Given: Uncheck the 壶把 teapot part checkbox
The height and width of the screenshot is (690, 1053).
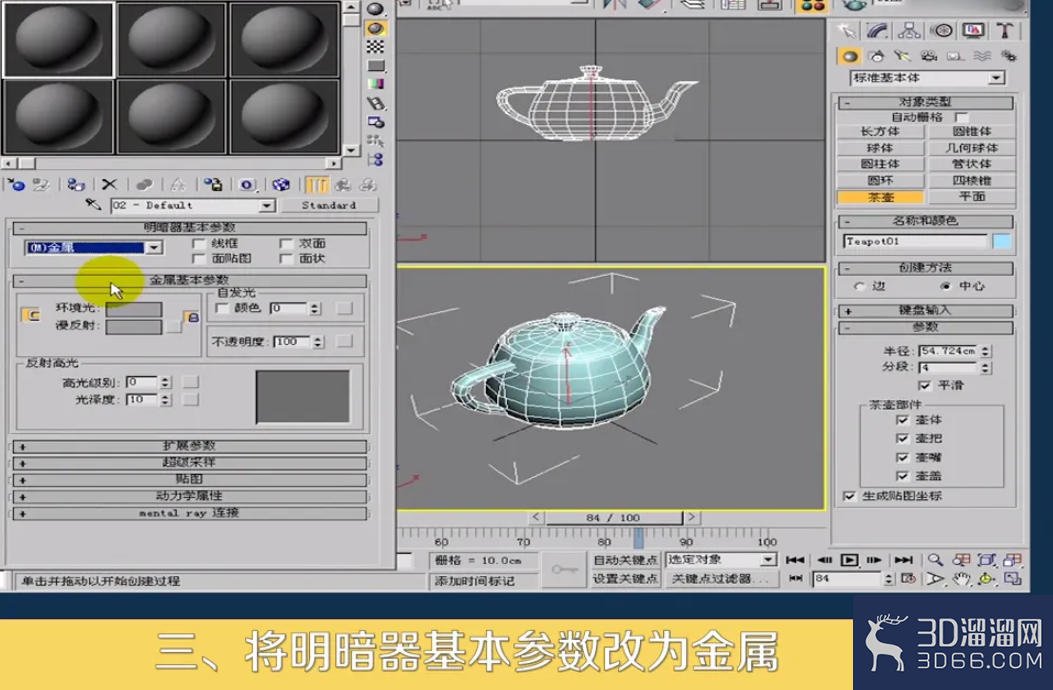Looking at the screenshot, I should 903,439.
